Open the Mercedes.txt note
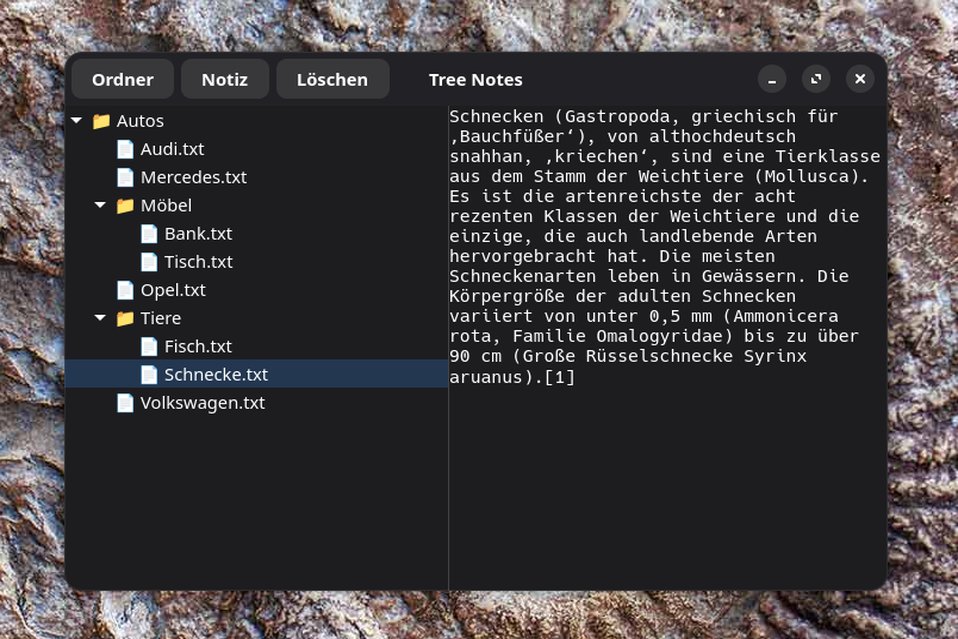 coord(194,177)
